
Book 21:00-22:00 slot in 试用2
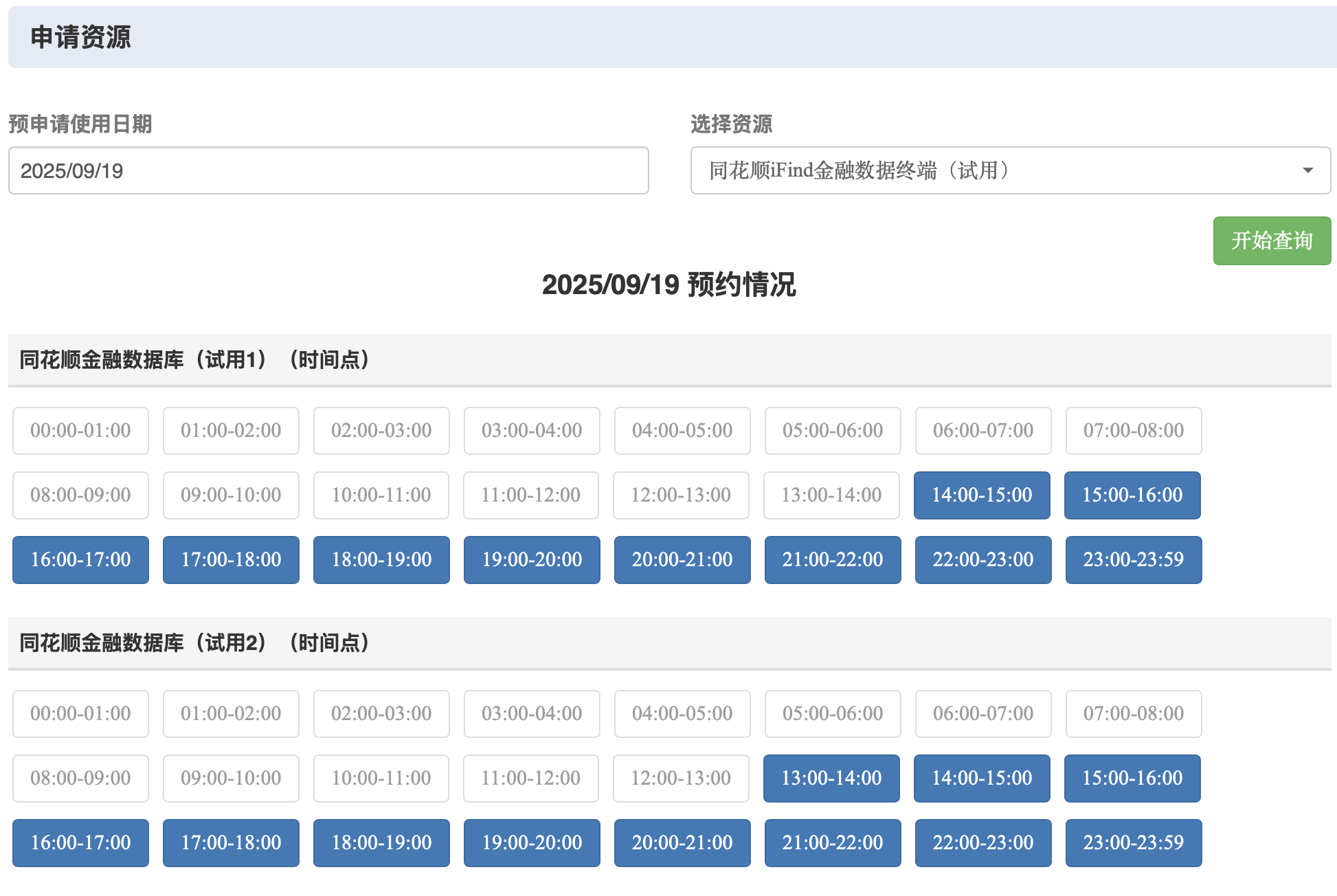[832, 842]
